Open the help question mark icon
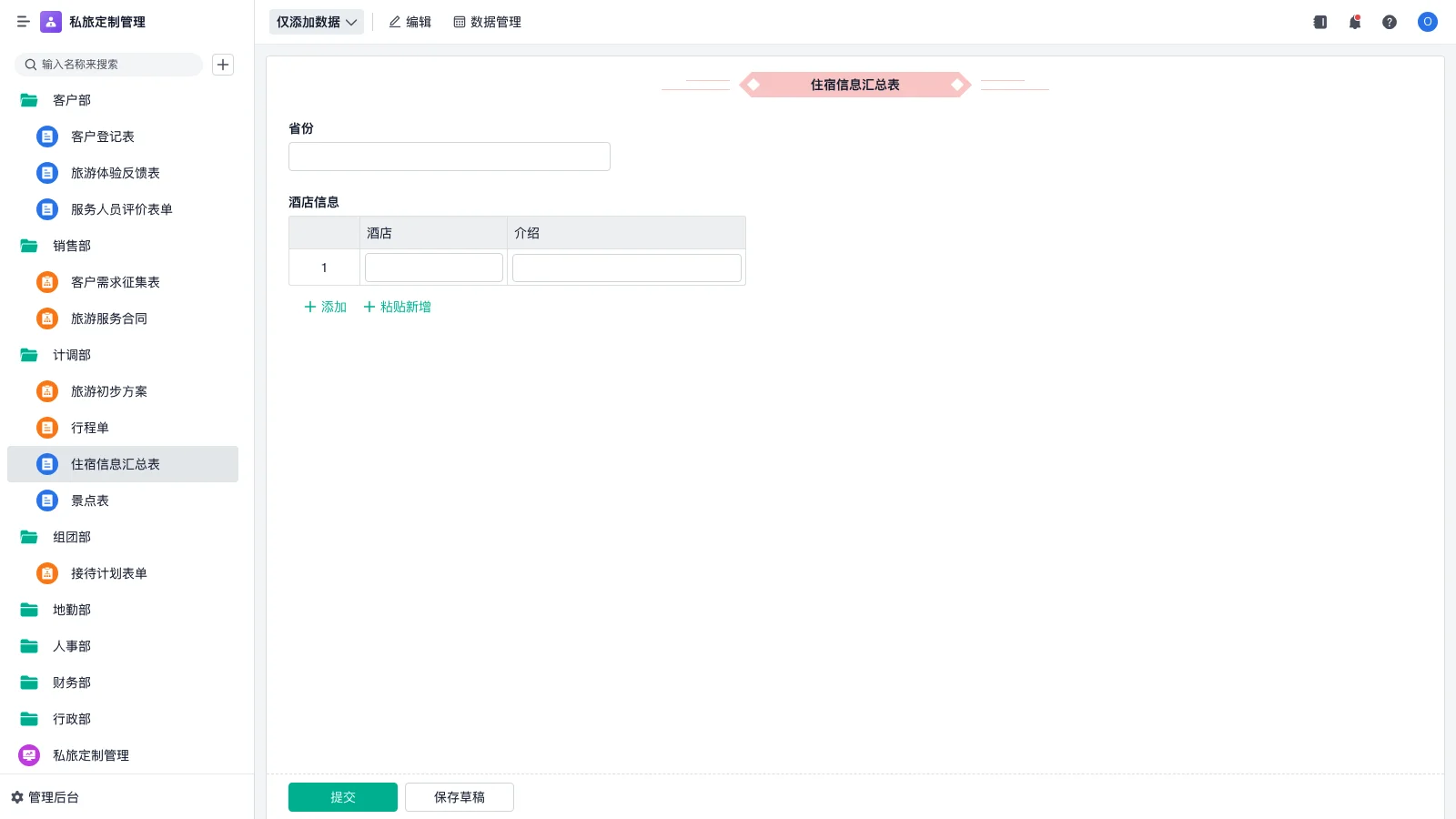The image size is (1456, 819). pyautogui.click(x=1390, y=22)
